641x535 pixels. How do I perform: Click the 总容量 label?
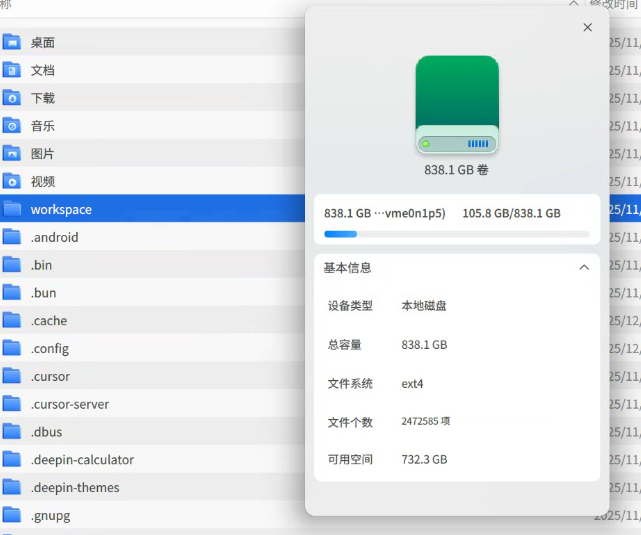point(345,345)
